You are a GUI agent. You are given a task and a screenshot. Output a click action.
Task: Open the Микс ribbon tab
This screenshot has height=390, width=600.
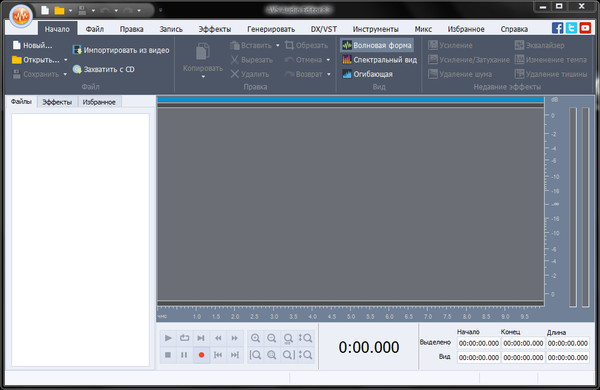423,29
